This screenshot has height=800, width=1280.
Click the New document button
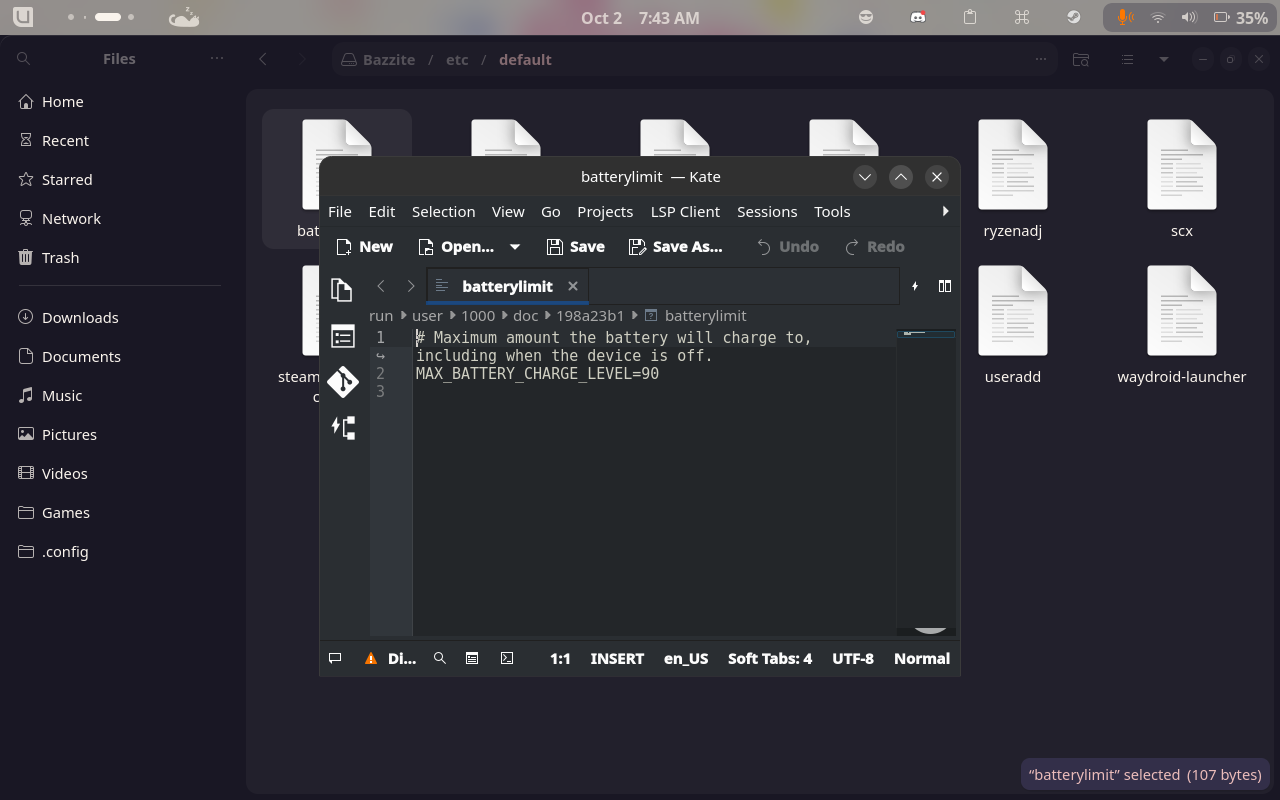(x=365, y=246)
